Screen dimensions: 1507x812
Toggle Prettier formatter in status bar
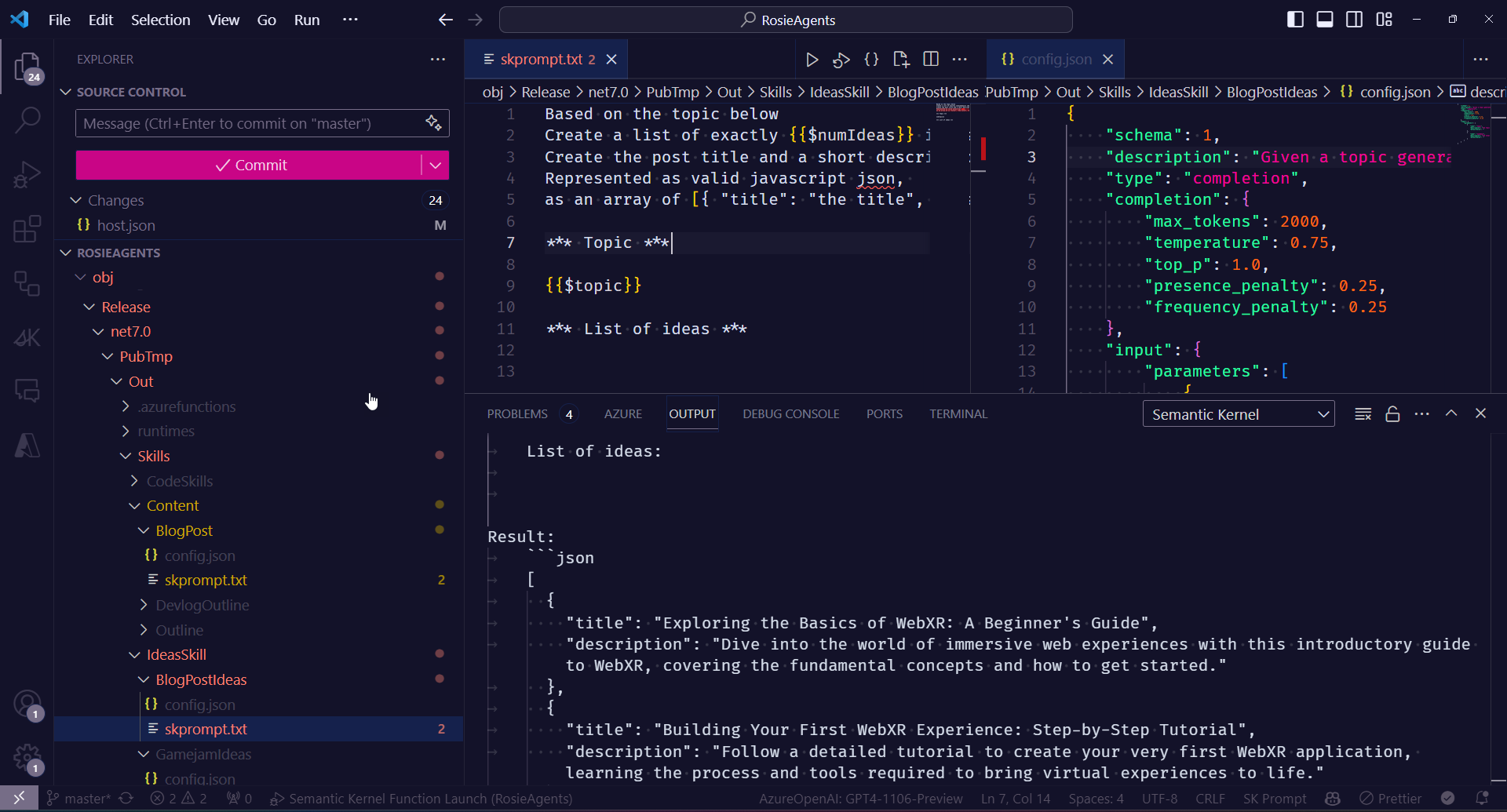point(1391,799)
